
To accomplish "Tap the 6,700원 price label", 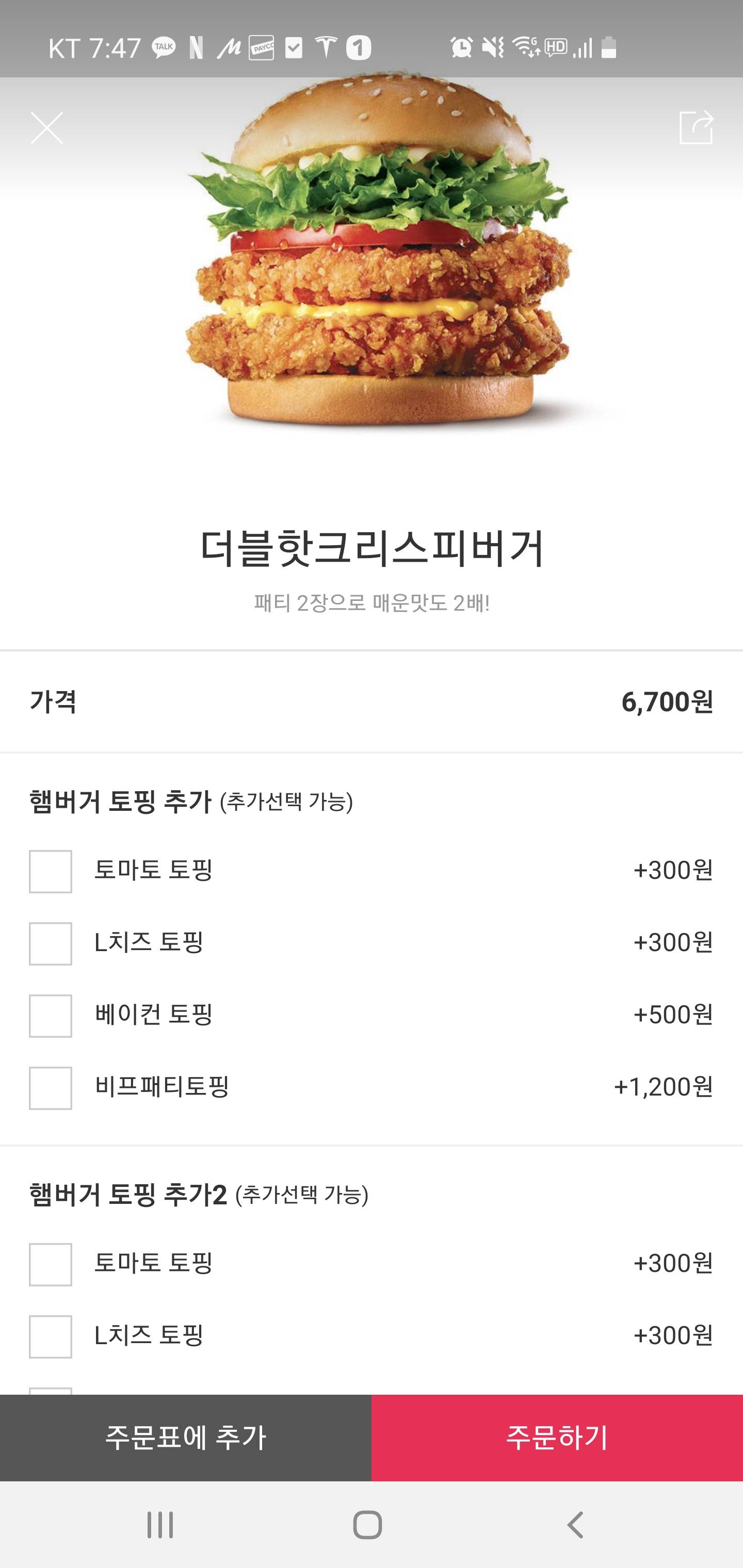I will coord(667,702).
